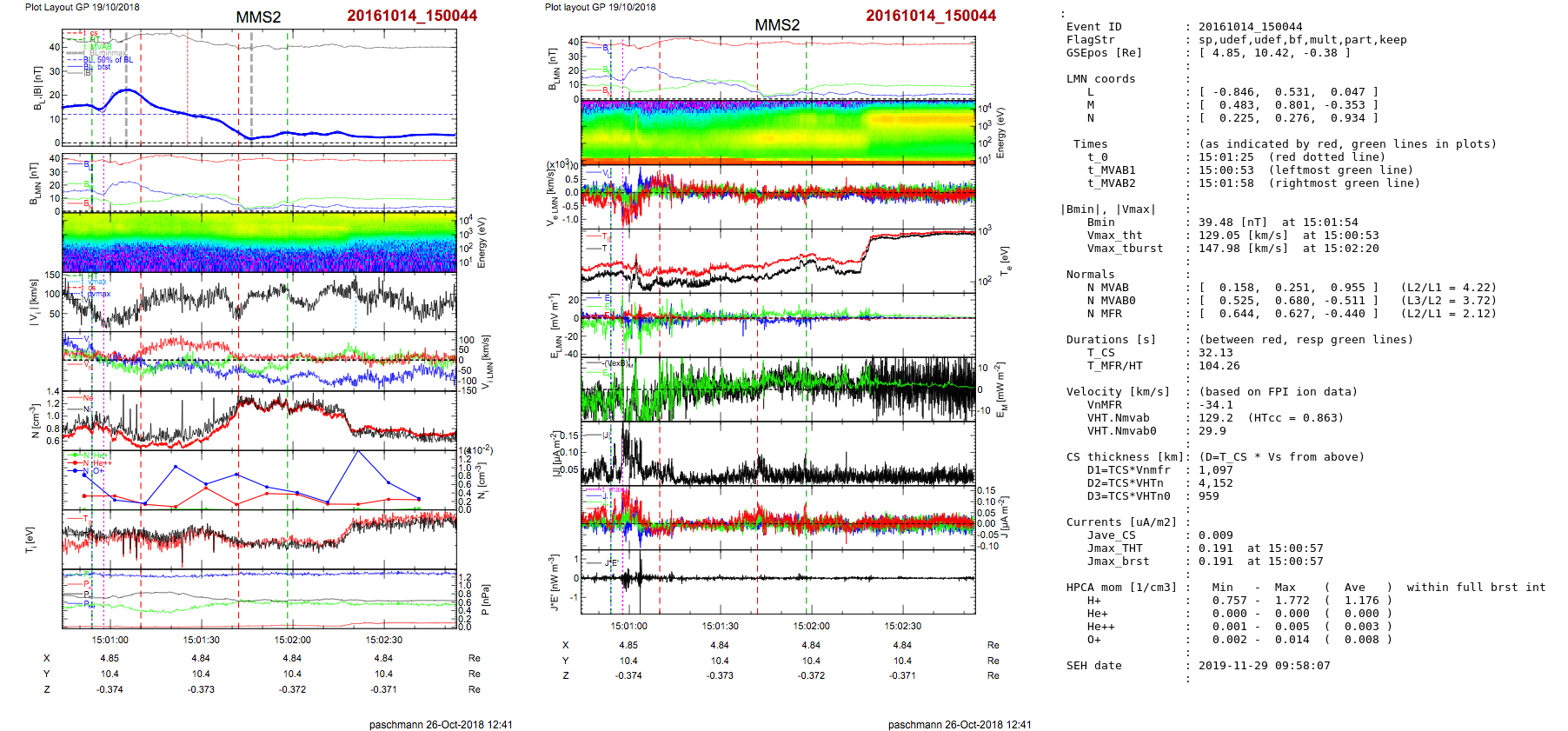The width and height of the screenshot is (1568, 731).
Task: Click the J*E panel in the right plot
Action: coord(778,578)
